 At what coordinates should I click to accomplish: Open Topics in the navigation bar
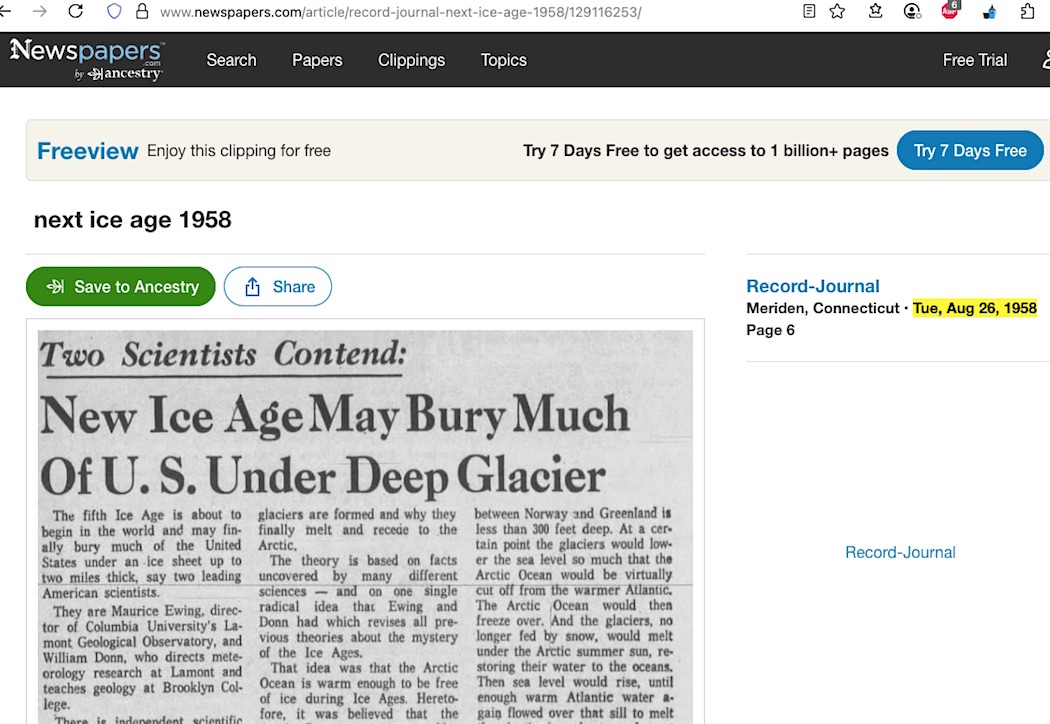point(503,60)
